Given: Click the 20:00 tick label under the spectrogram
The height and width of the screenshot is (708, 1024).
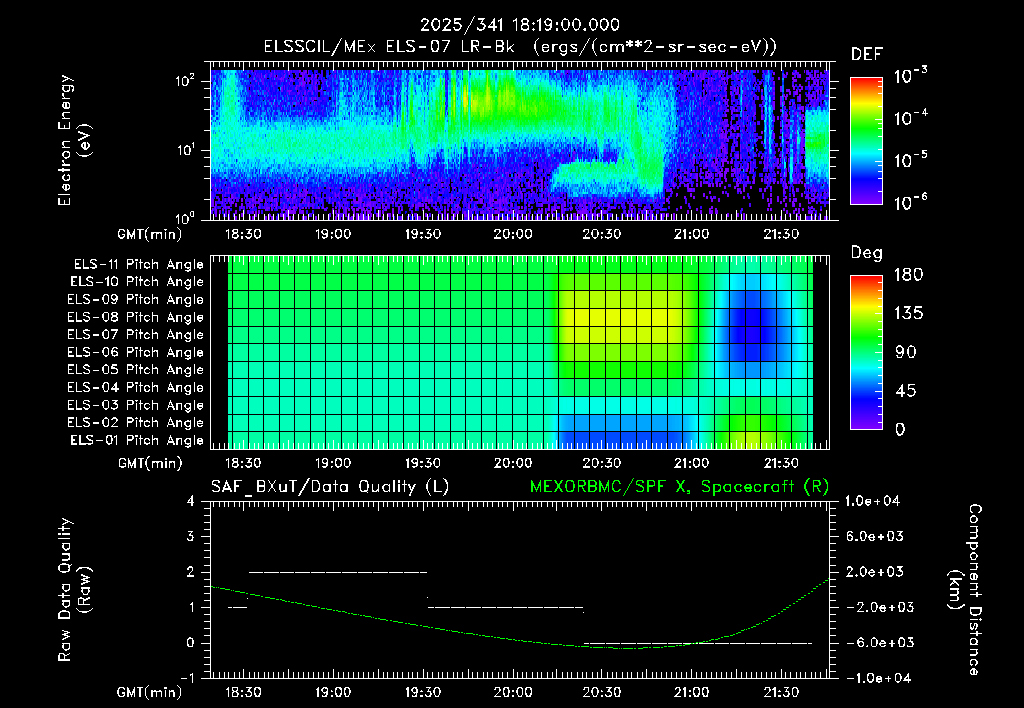Looking at the screenshot, I should coord(512,234).
